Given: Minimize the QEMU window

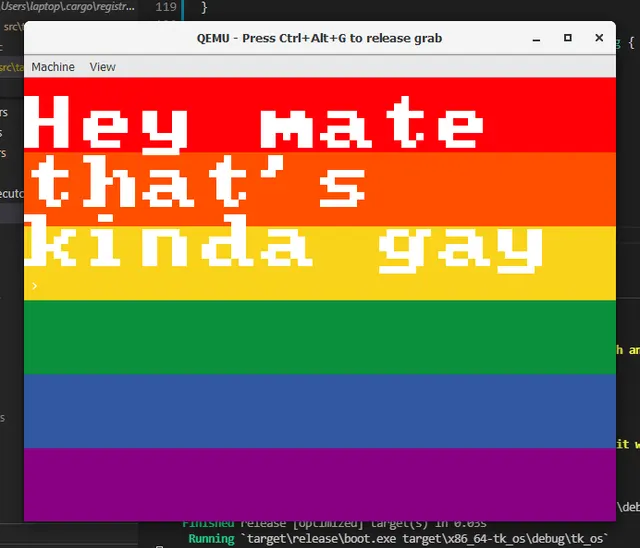Looking at the screenshot, I should click(536, 38).
